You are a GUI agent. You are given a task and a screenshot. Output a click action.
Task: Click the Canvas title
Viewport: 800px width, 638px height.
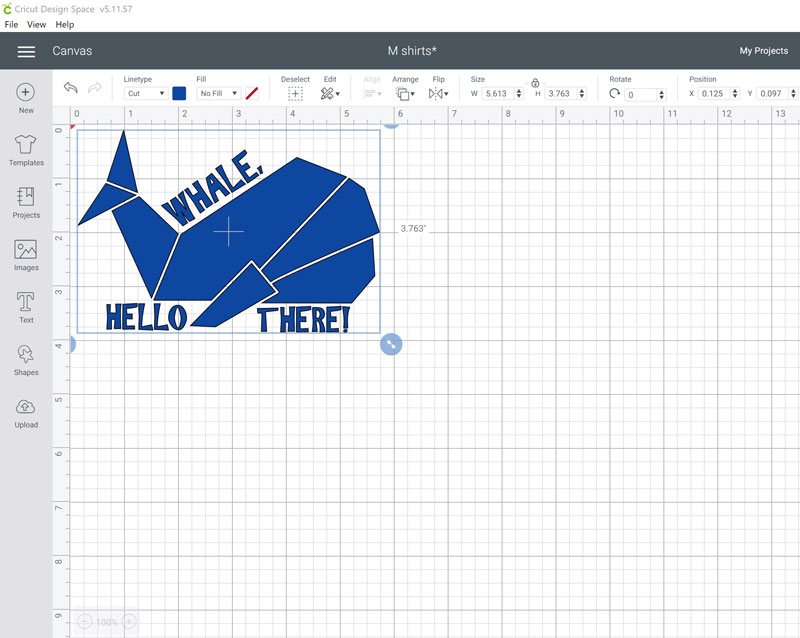point(72,51)
